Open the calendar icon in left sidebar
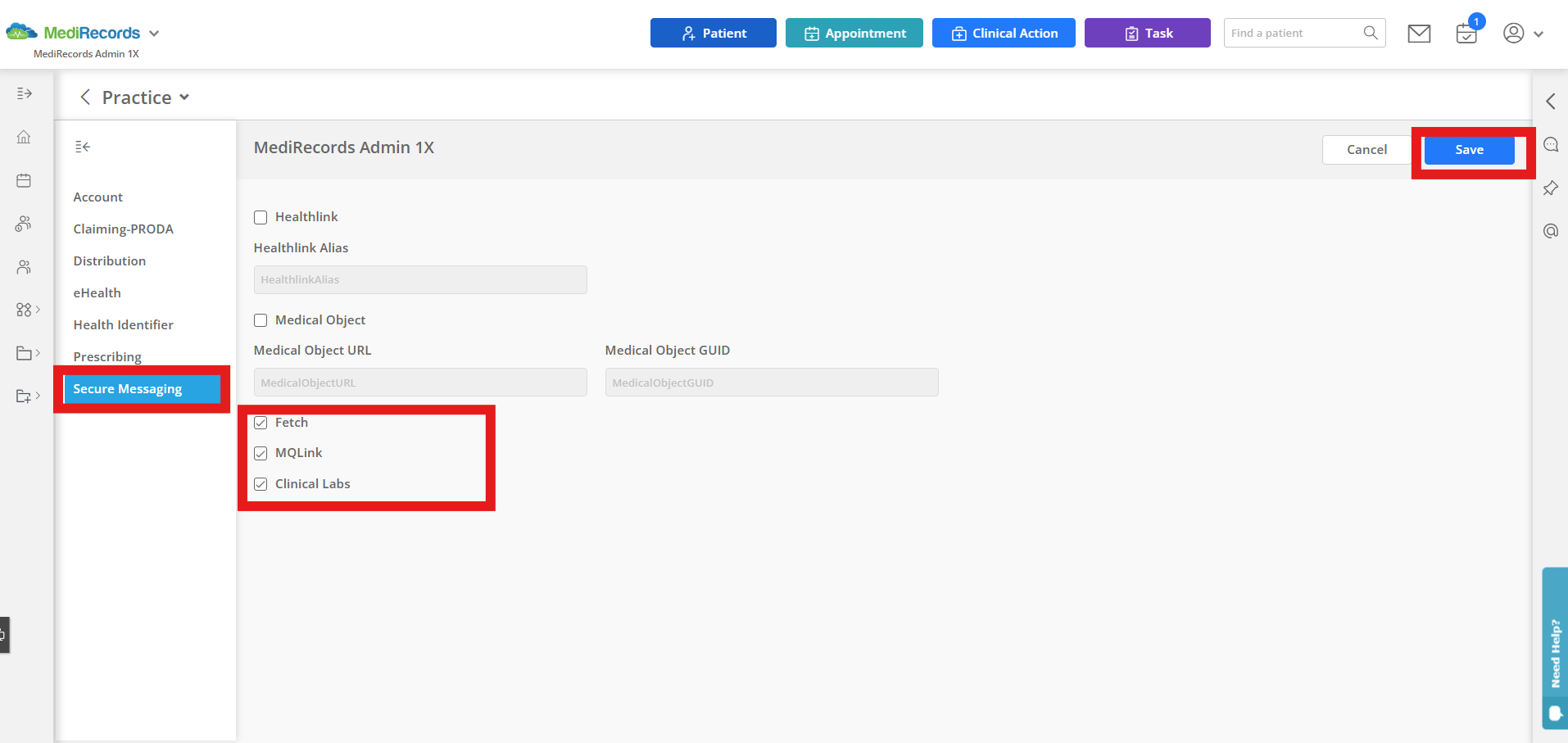Image resolution: width=1568 pixels, height=743 pixels. [24, 180]
